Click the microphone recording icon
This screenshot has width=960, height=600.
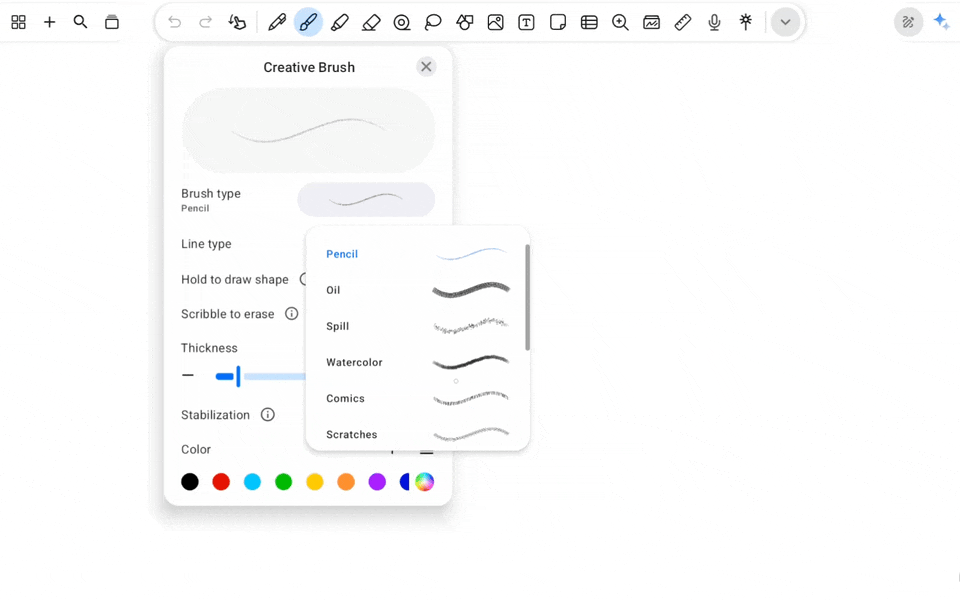[x=714, y=22]
